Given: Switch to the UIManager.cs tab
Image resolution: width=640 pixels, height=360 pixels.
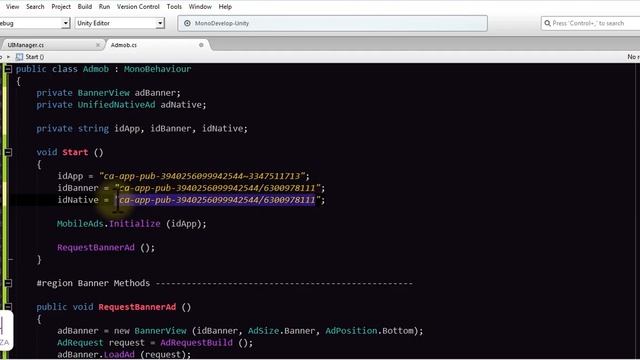Looking at the screenshot, I should 26,45.
